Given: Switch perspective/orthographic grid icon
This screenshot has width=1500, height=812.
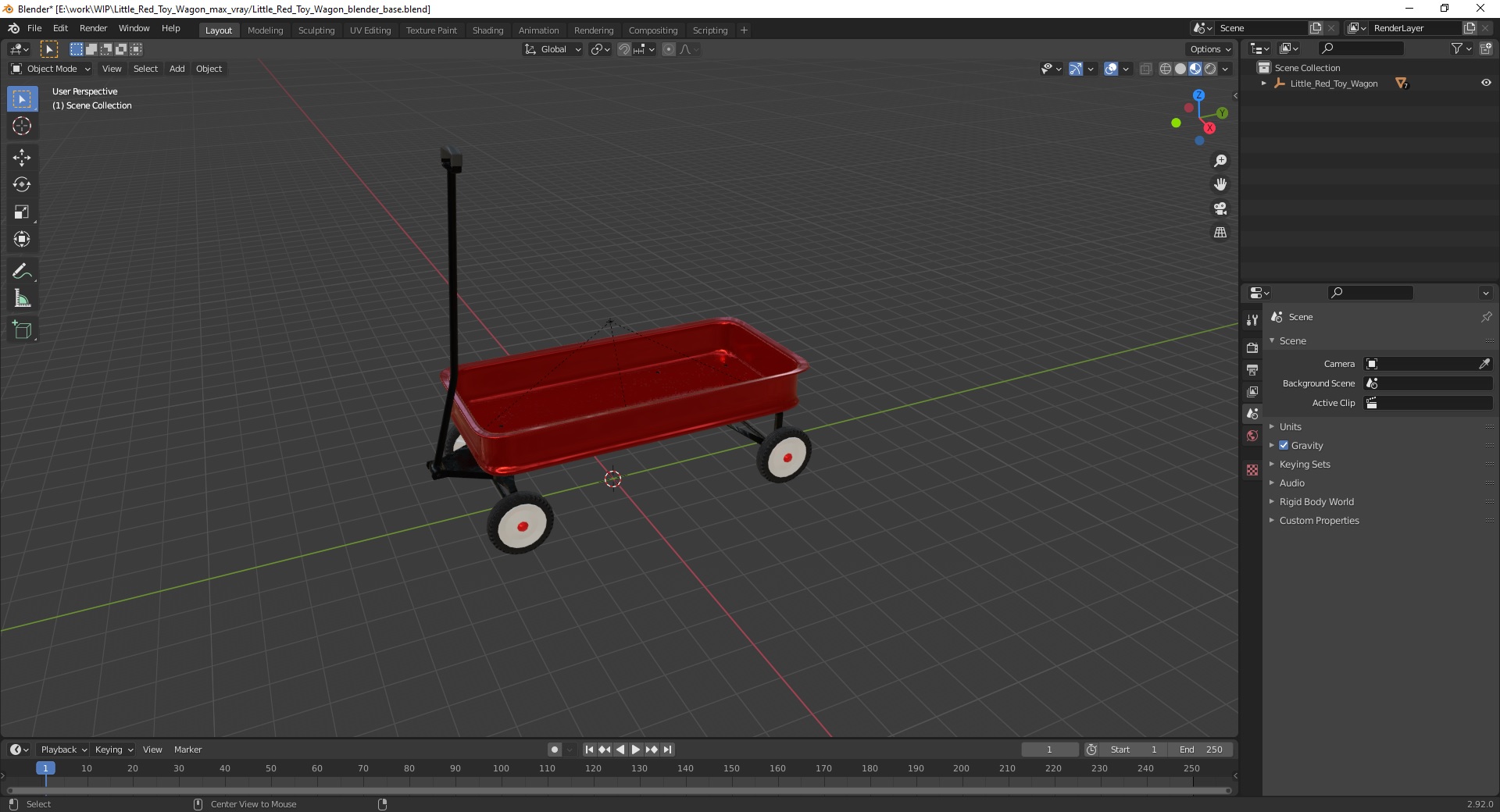Looking at the screenshot, I should (1220, 233).
